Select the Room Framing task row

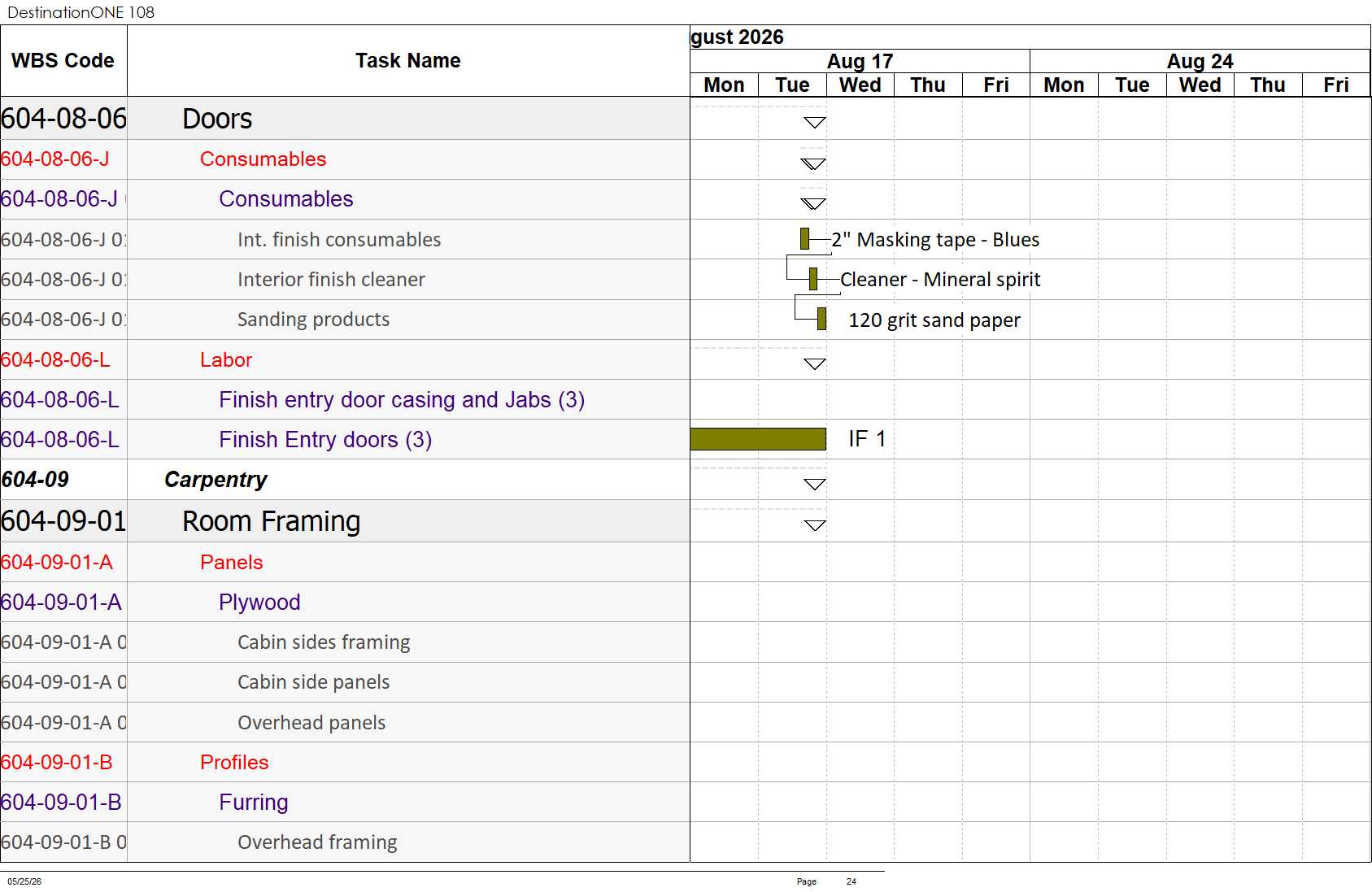click(x=345, y=521)
